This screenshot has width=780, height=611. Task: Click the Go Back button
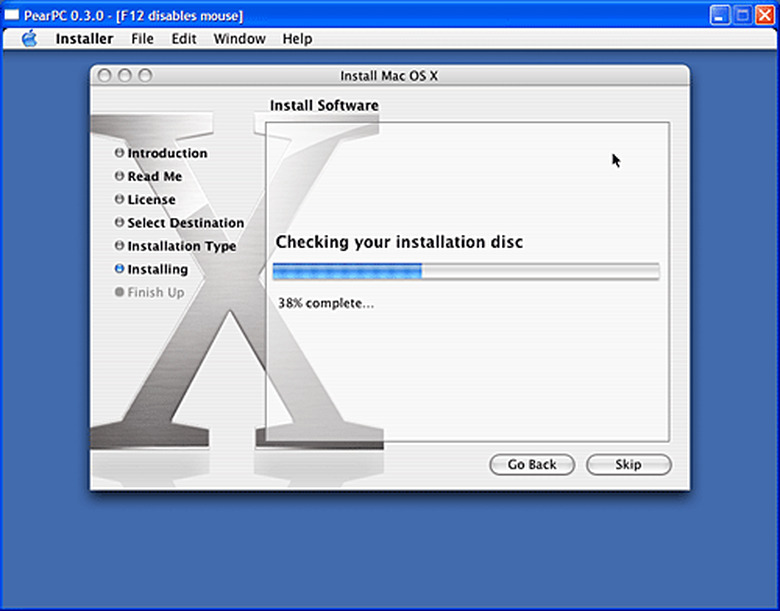[532, 464]
